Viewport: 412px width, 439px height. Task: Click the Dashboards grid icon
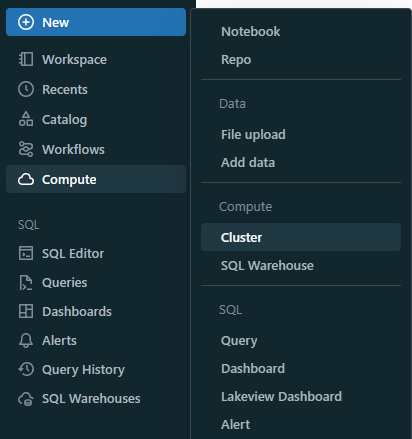(26, 311)
